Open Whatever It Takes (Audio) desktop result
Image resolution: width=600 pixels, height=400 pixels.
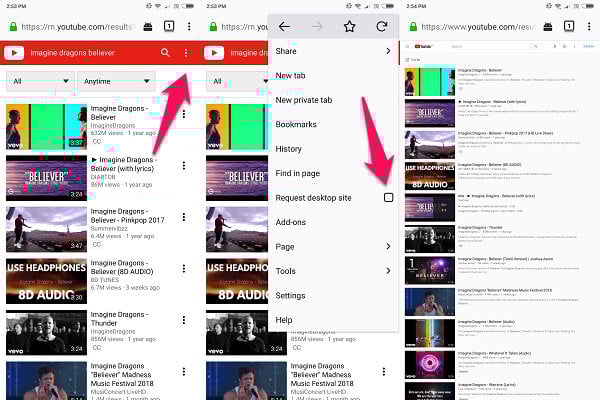click(494, 353)
